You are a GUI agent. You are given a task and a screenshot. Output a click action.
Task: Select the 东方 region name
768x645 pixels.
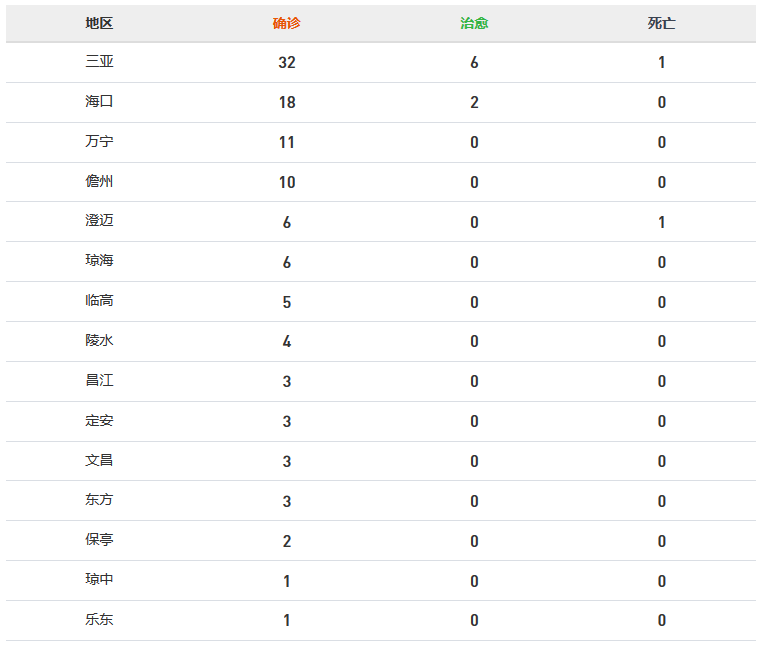(99, 500)
